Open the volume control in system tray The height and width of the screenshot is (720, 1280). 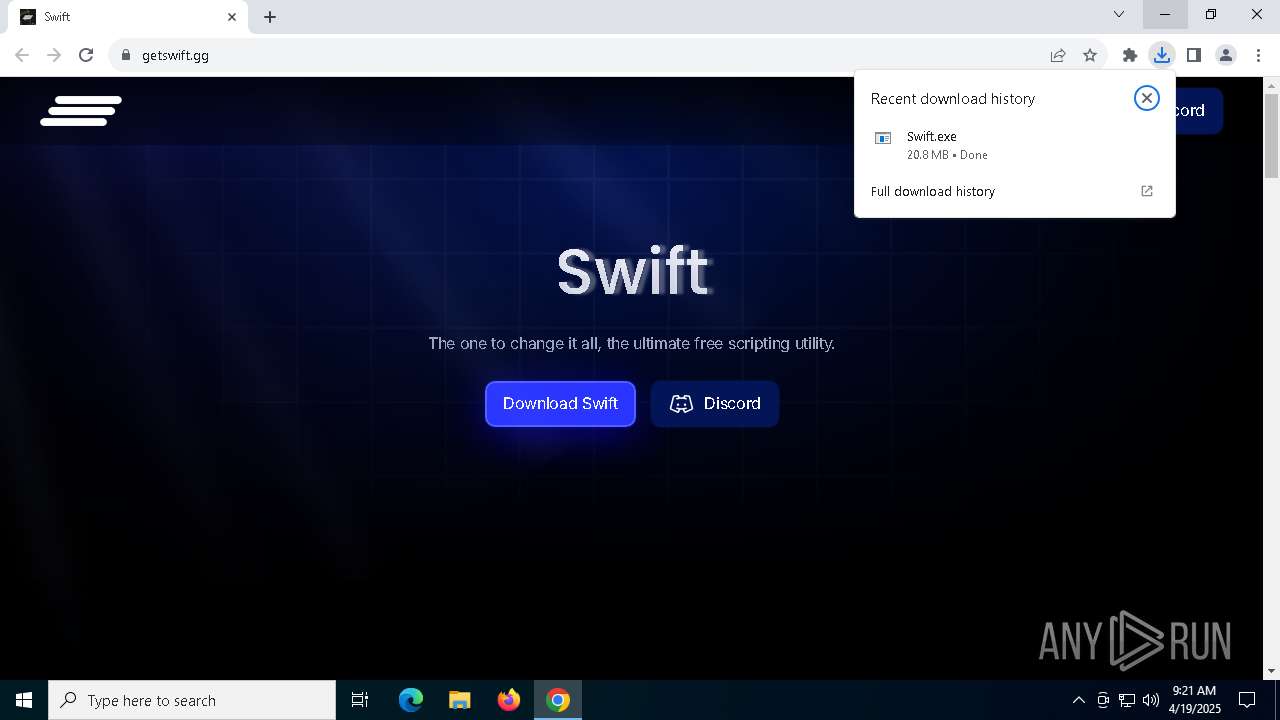tap(1151, 700)
